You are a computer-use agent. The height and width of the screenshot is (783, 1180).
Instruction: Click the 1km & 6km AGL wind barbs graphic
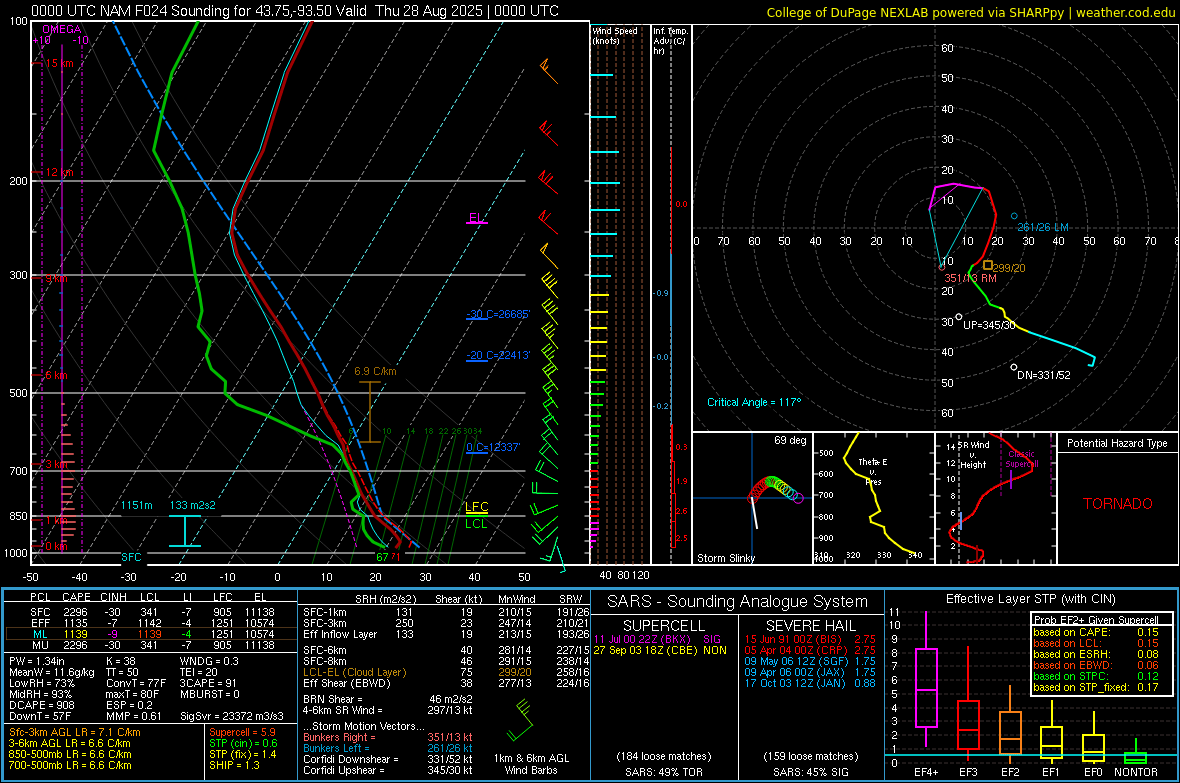pyautogui.click(x=521, y=721)
